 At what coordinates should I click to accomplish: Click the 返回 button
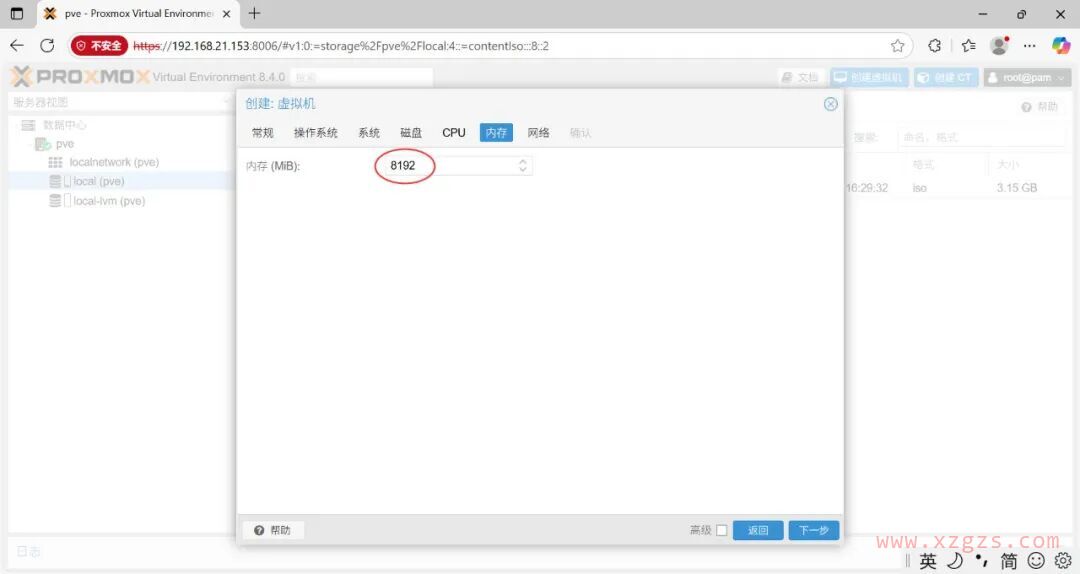(758, 530)
